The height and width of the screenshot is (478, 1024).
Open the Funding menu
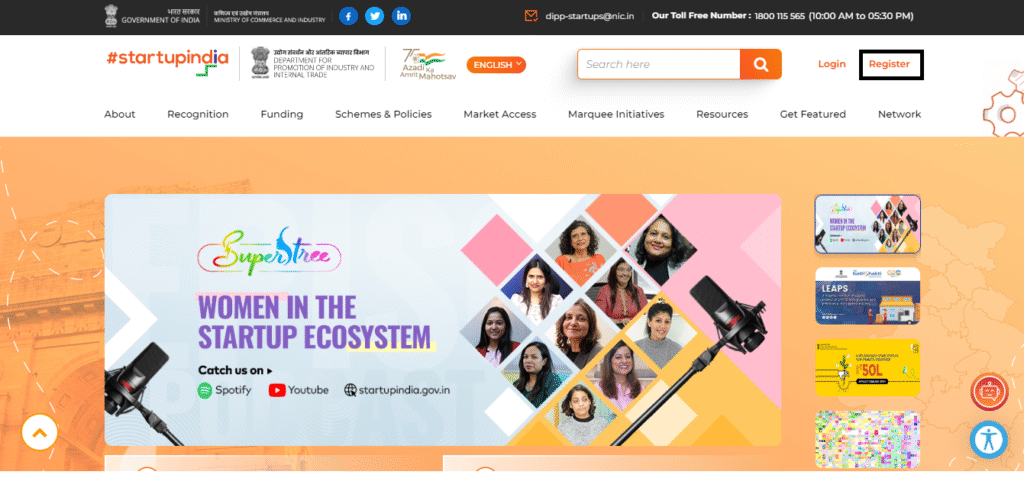[281, 114]
